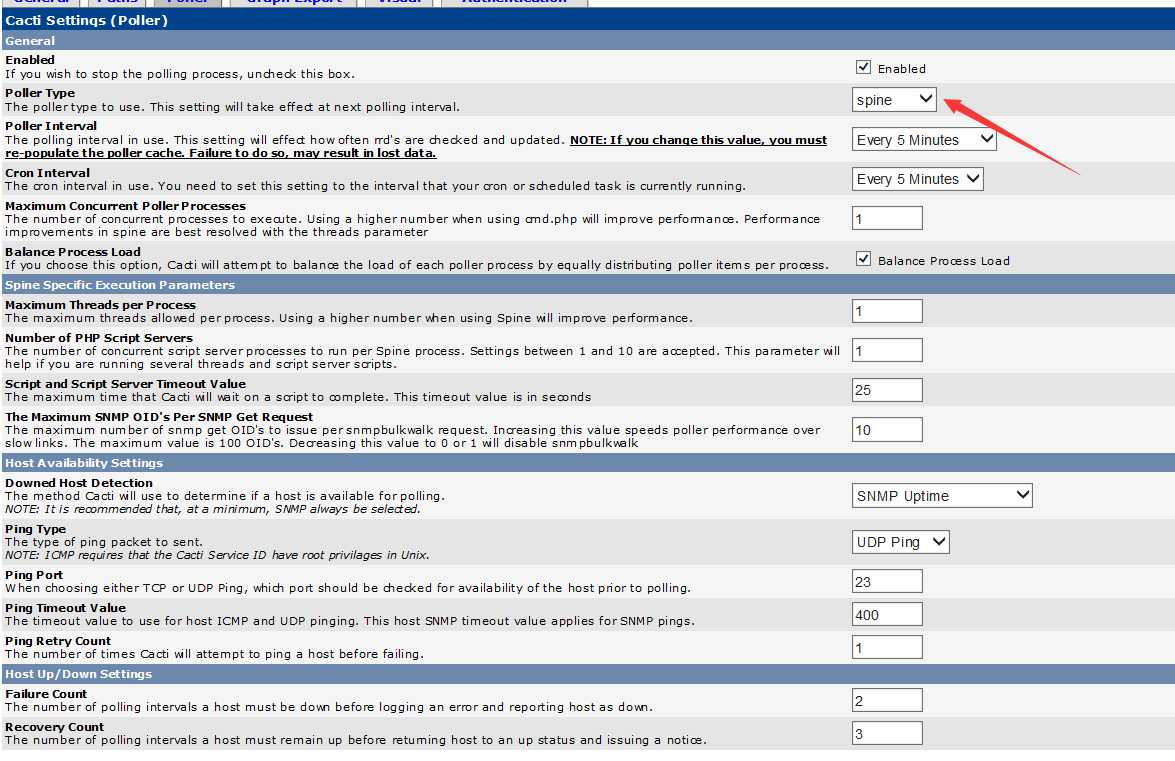Click the Maximum Threads per Process label
Viewport: 1175px width, 761px height.
100,305
